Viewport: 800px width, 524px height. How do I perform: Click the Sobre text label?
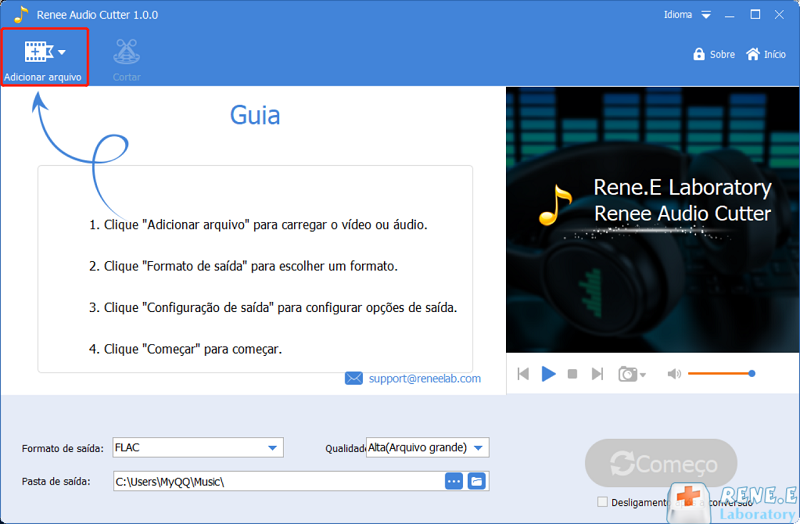pos(722,54)
